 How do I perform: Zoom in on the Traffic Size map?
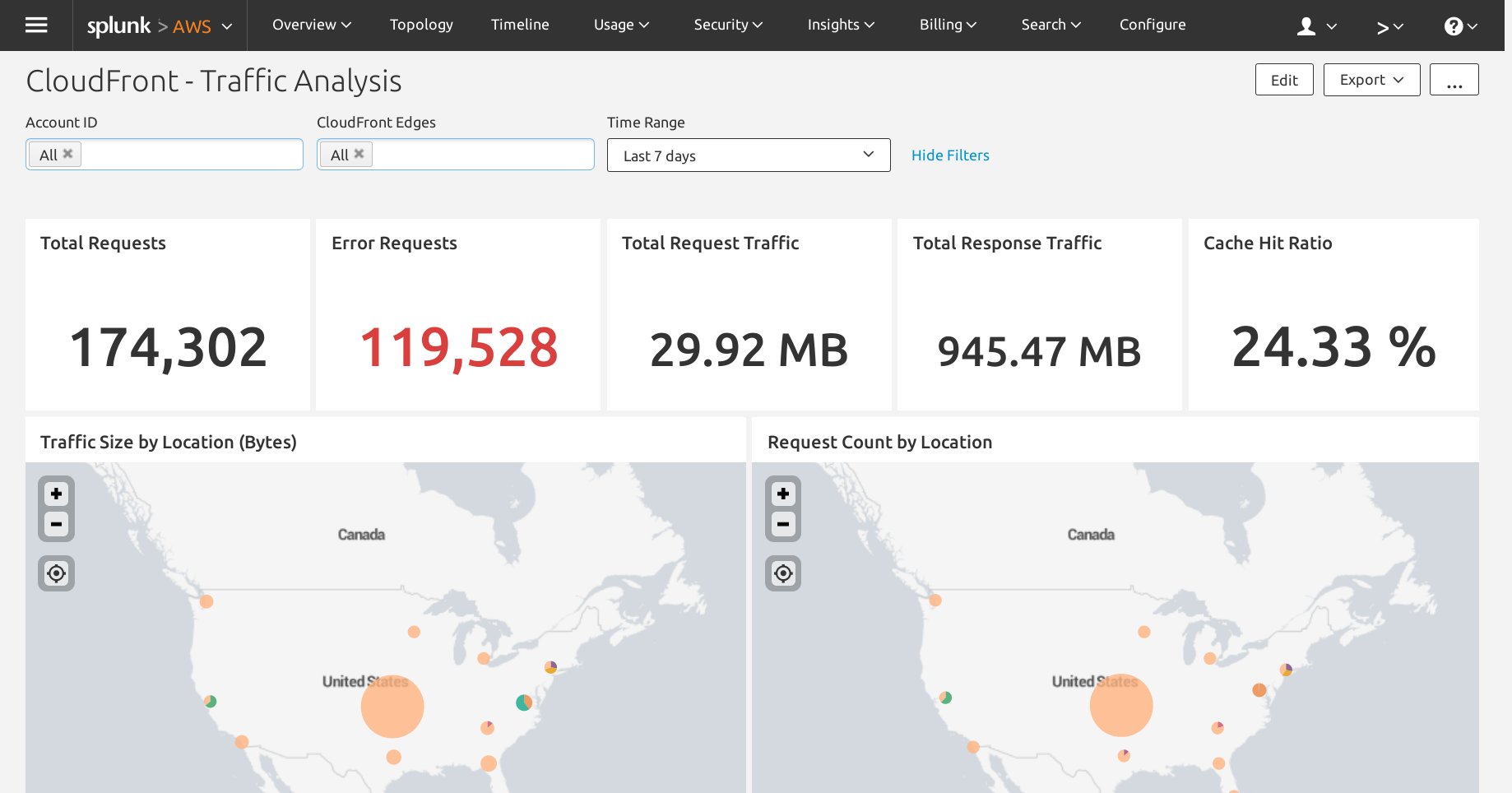point(55,494)
